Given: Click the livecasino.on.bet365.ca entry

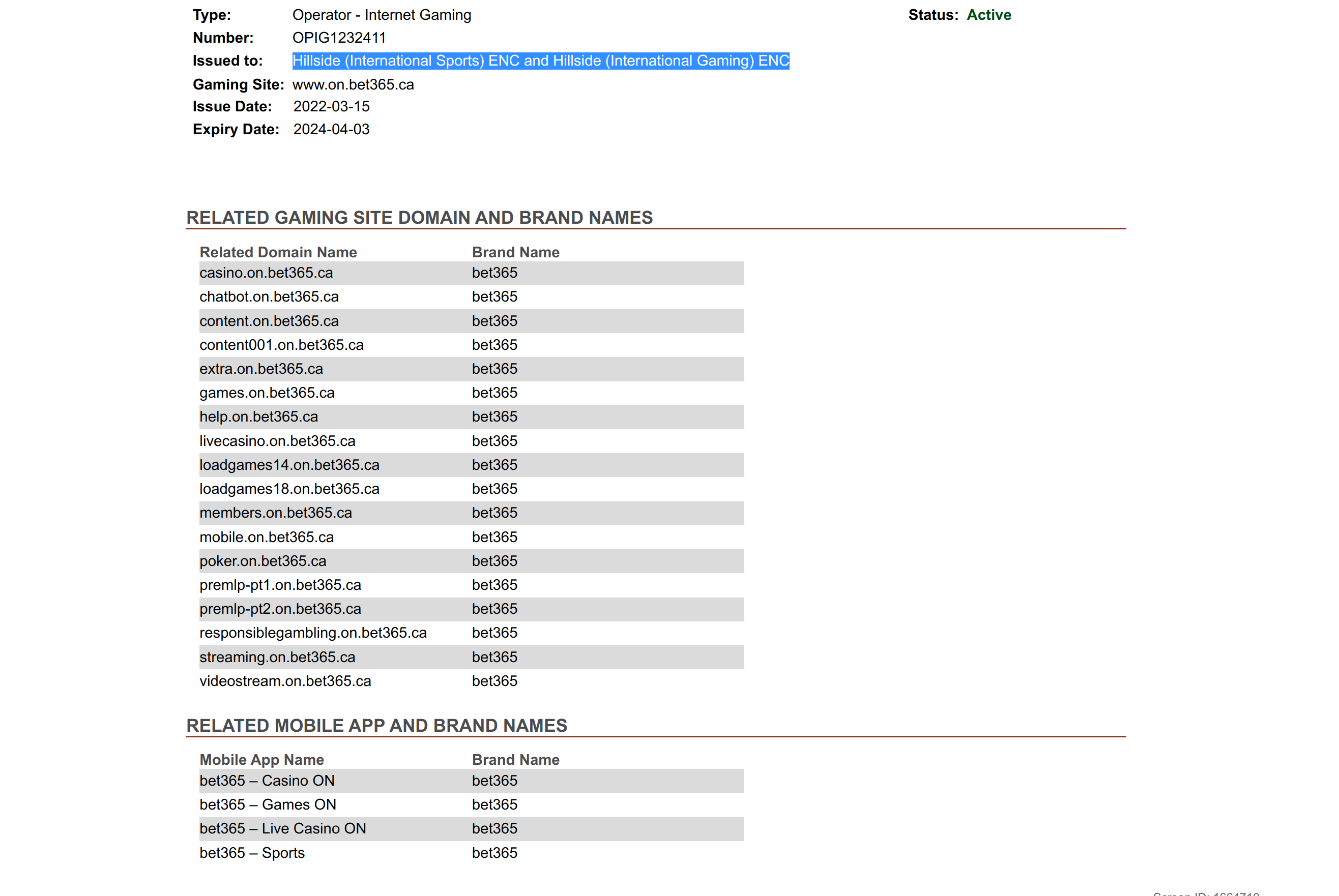Looking at the screenshot, I should coord(277,440).
